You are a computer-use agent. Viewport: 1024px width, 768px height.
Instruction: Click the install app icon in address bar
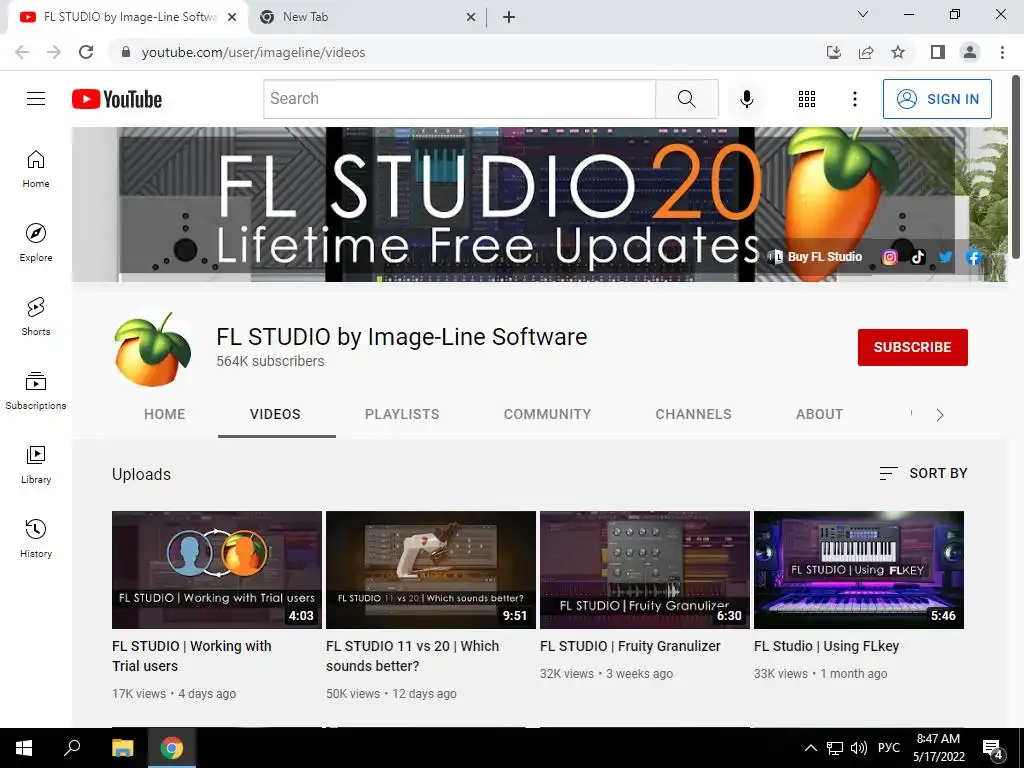[x=834, y=52]
